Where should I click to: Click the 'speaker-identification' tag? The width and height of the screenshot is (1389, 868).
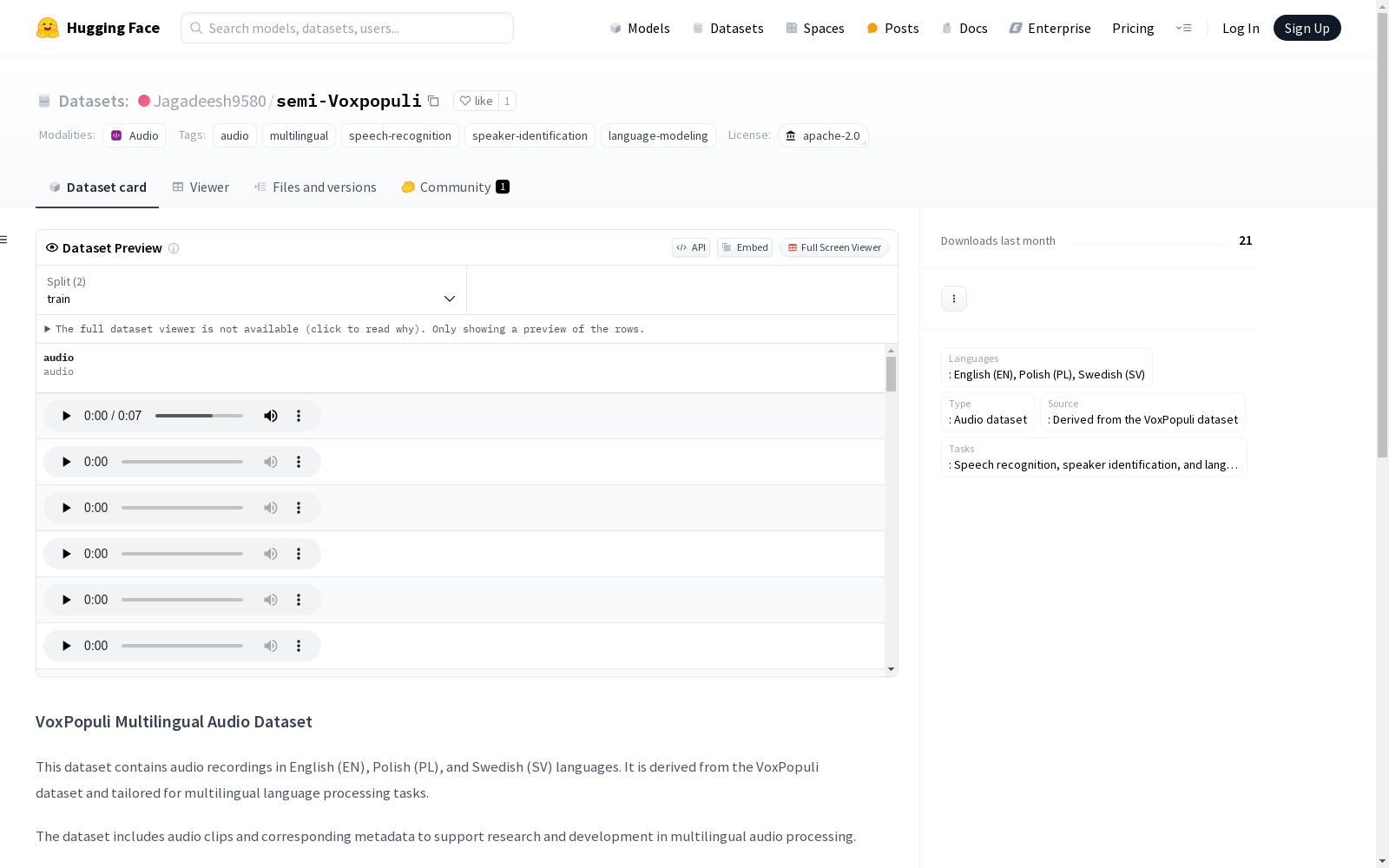pos(530,135)
